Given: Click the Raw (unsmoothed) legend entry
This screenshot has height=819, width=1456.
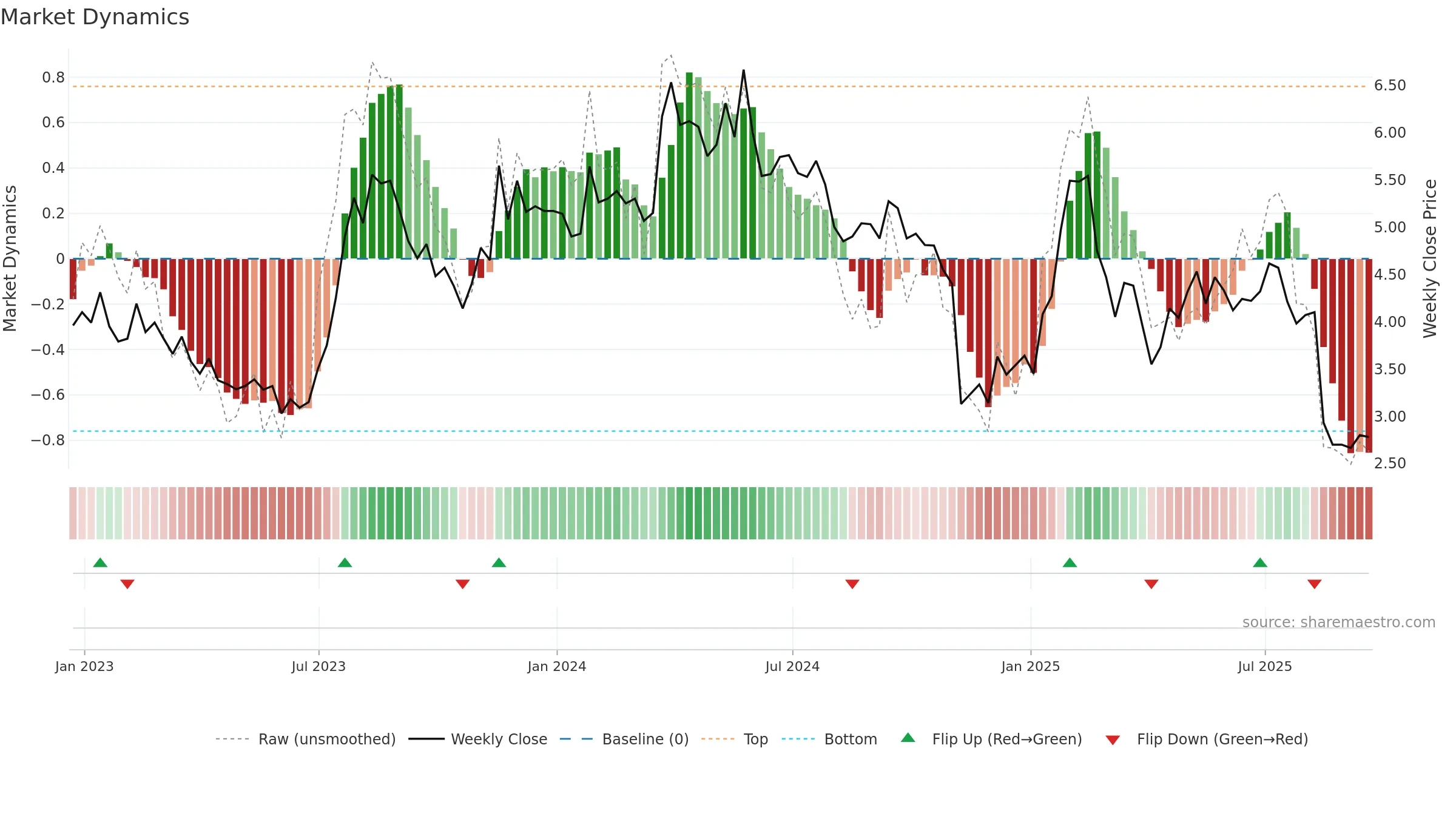Looking at the screenshot, I should 305,739.
